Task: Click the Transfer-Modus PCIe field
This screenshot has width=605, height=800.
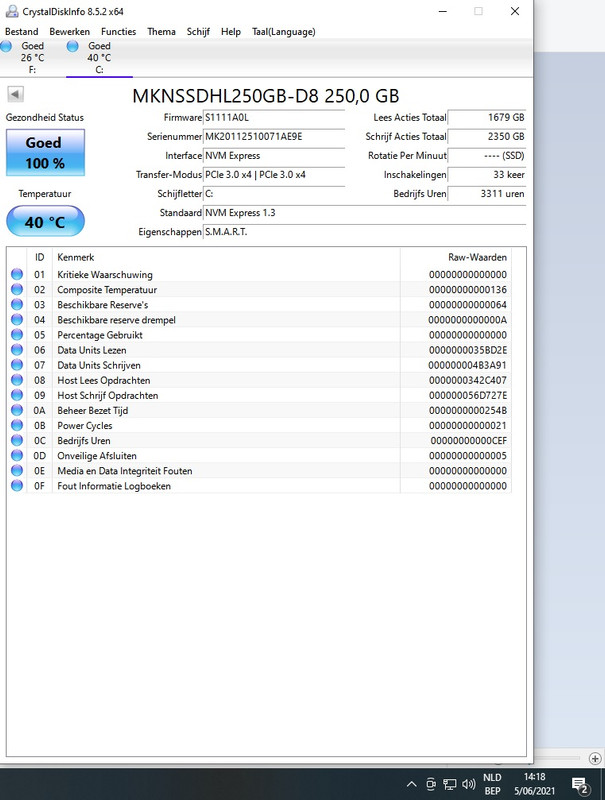Action: 274,174
